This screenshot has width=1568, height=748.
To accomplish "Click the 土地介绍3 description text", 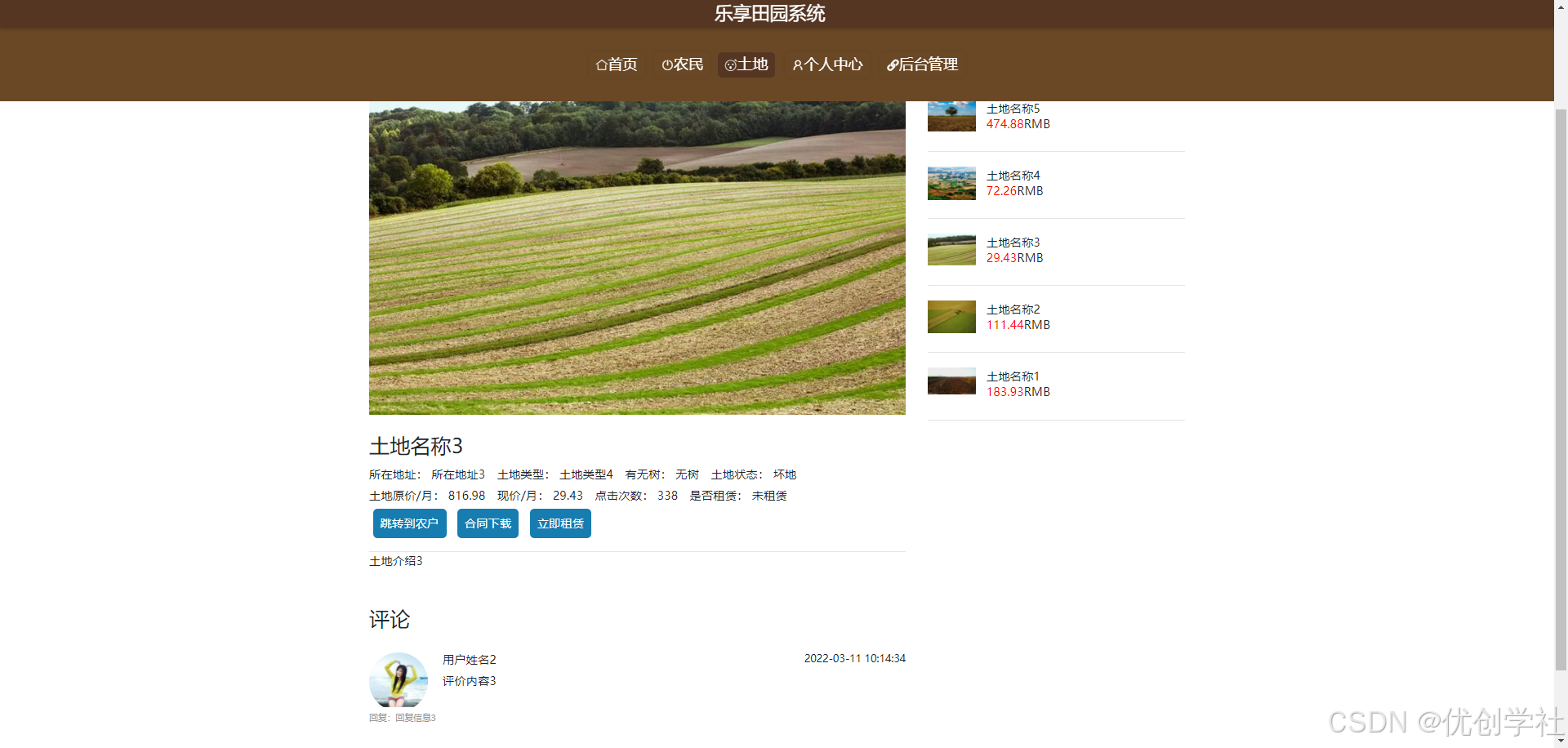I will (396, 561).
